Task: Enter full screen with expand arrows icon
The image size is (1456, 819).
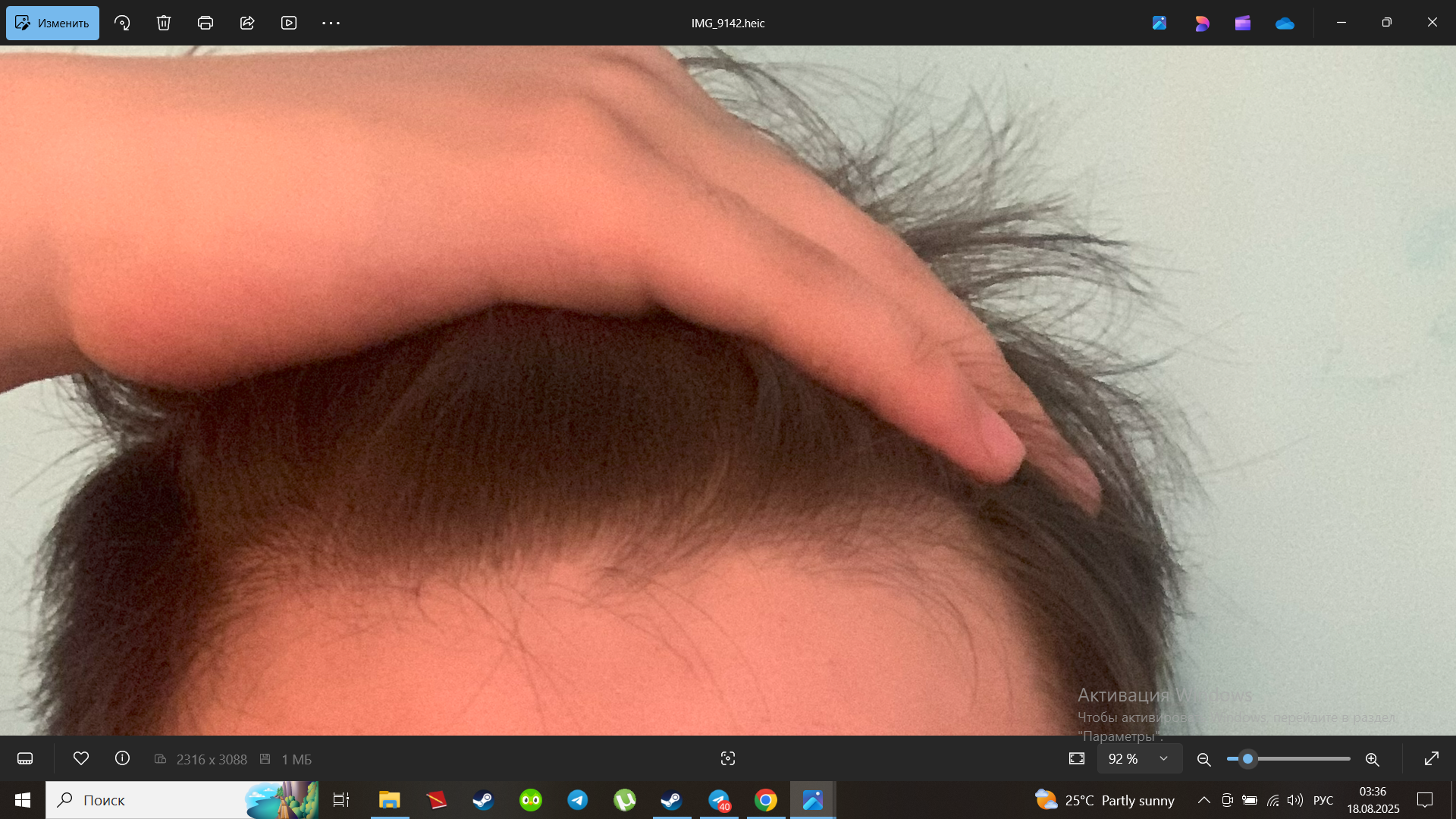Action: click(1432, 758)
